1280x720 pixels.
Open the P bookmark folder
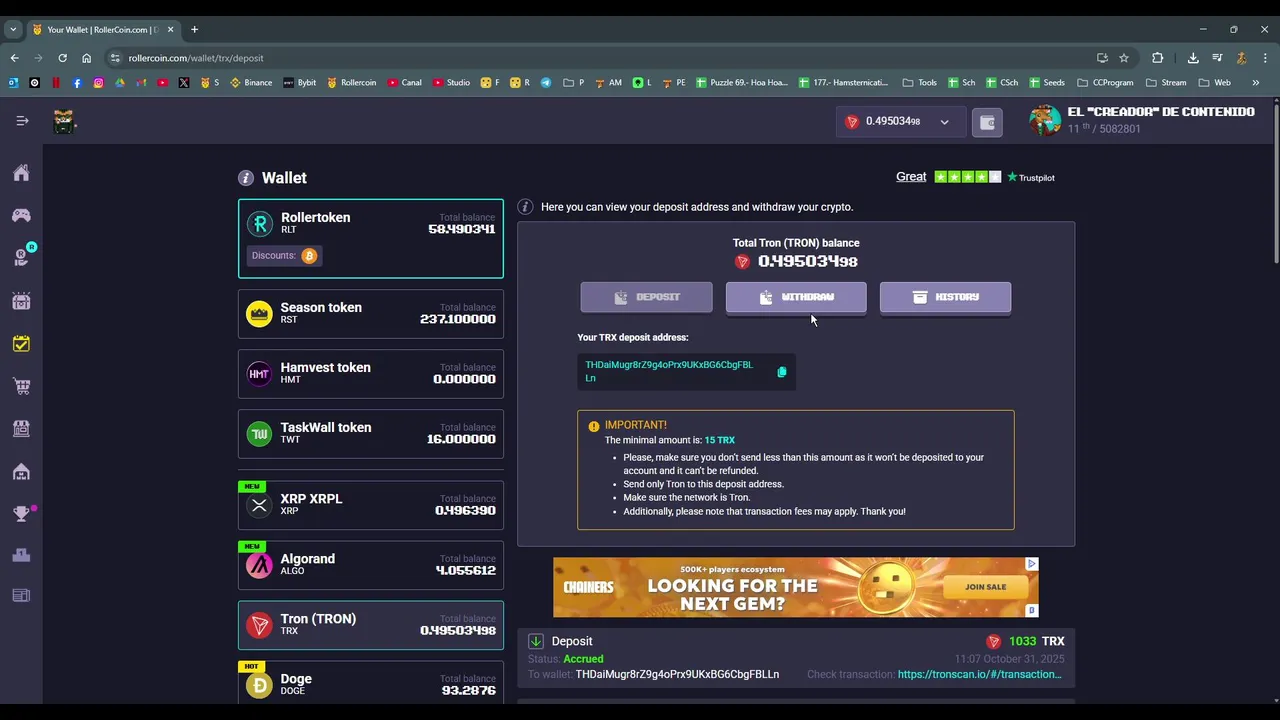[x=574, y=83]
